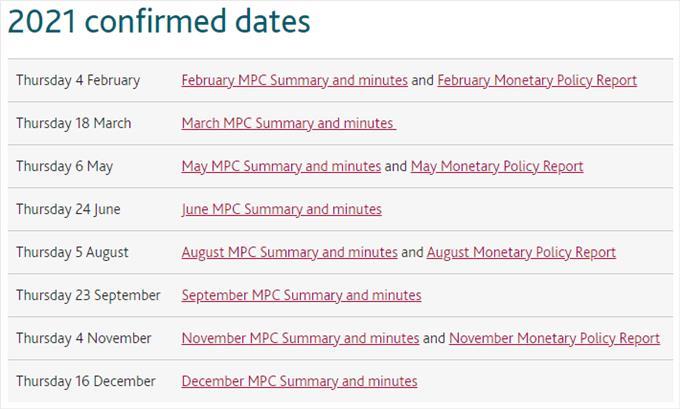Click May MPC Summary and minutes link

[x=281, y=166]
